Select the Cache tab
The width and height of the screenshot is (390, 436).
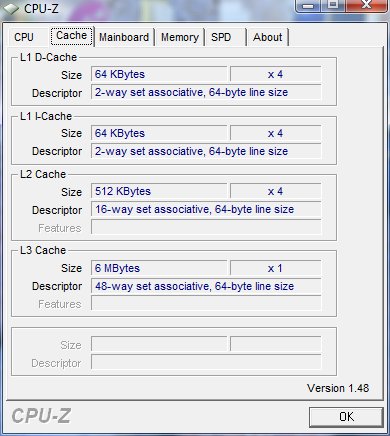pos(72,36)
